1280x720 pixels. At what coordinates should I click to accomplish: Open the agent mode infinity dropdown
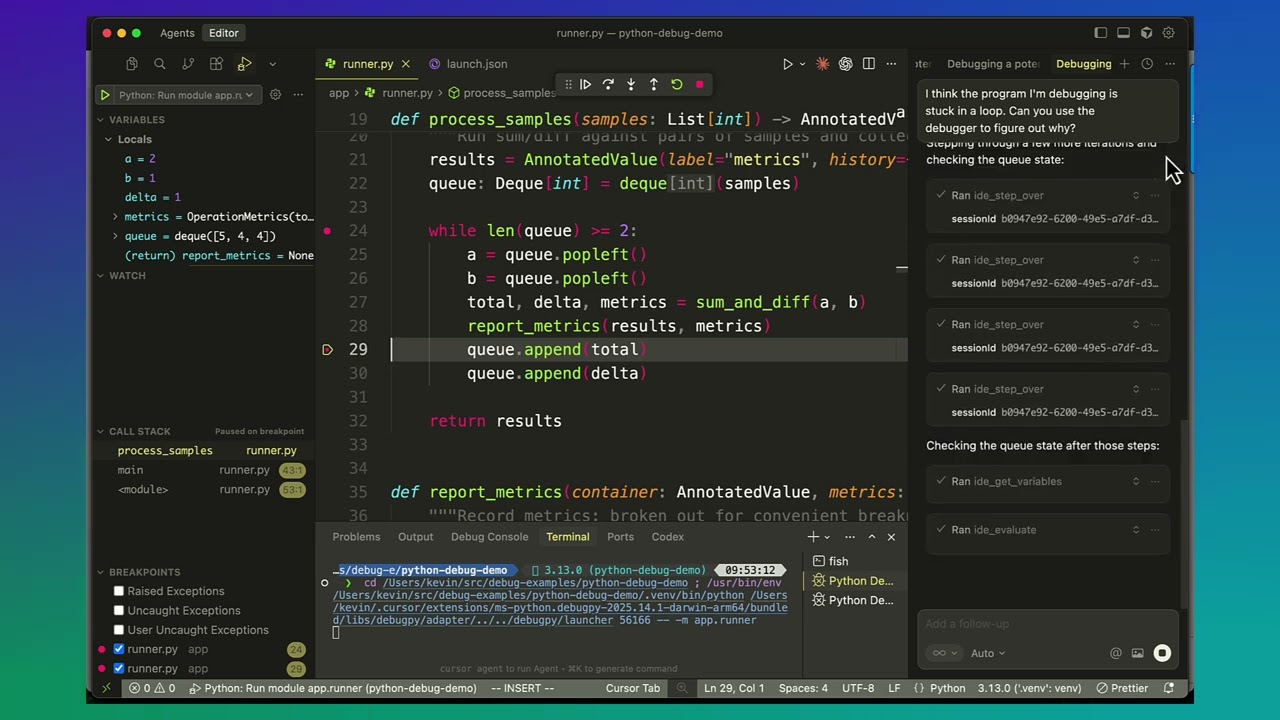point(944,653)
